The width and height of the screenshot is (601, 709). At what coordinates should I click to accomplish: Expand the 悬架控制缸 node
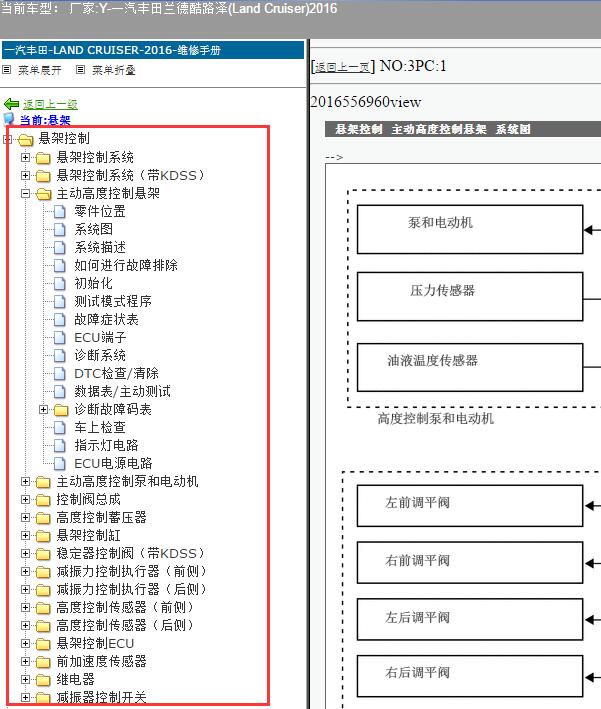pyautogui.click(x=25, y=535)
